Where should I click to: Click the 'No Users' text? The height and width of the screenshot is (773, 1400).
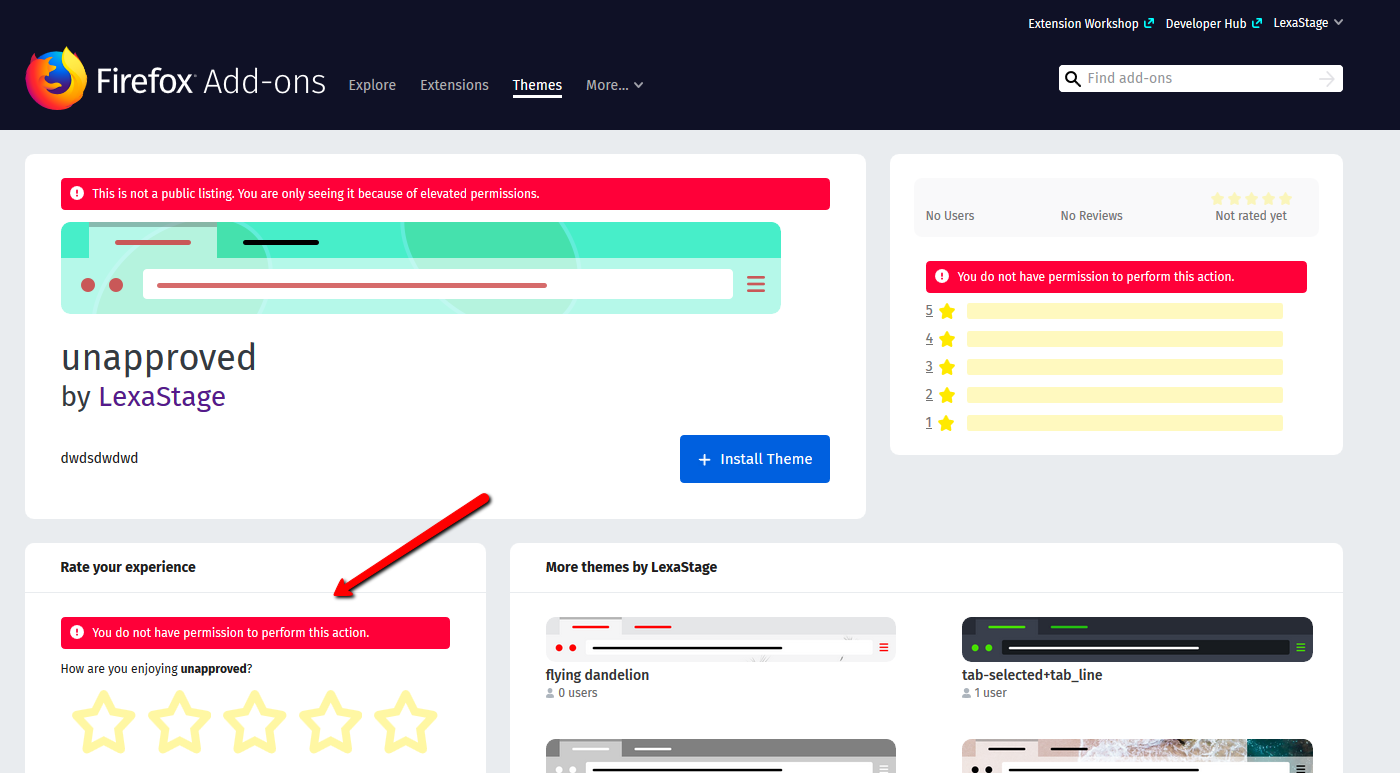click(x=950, y=216)
